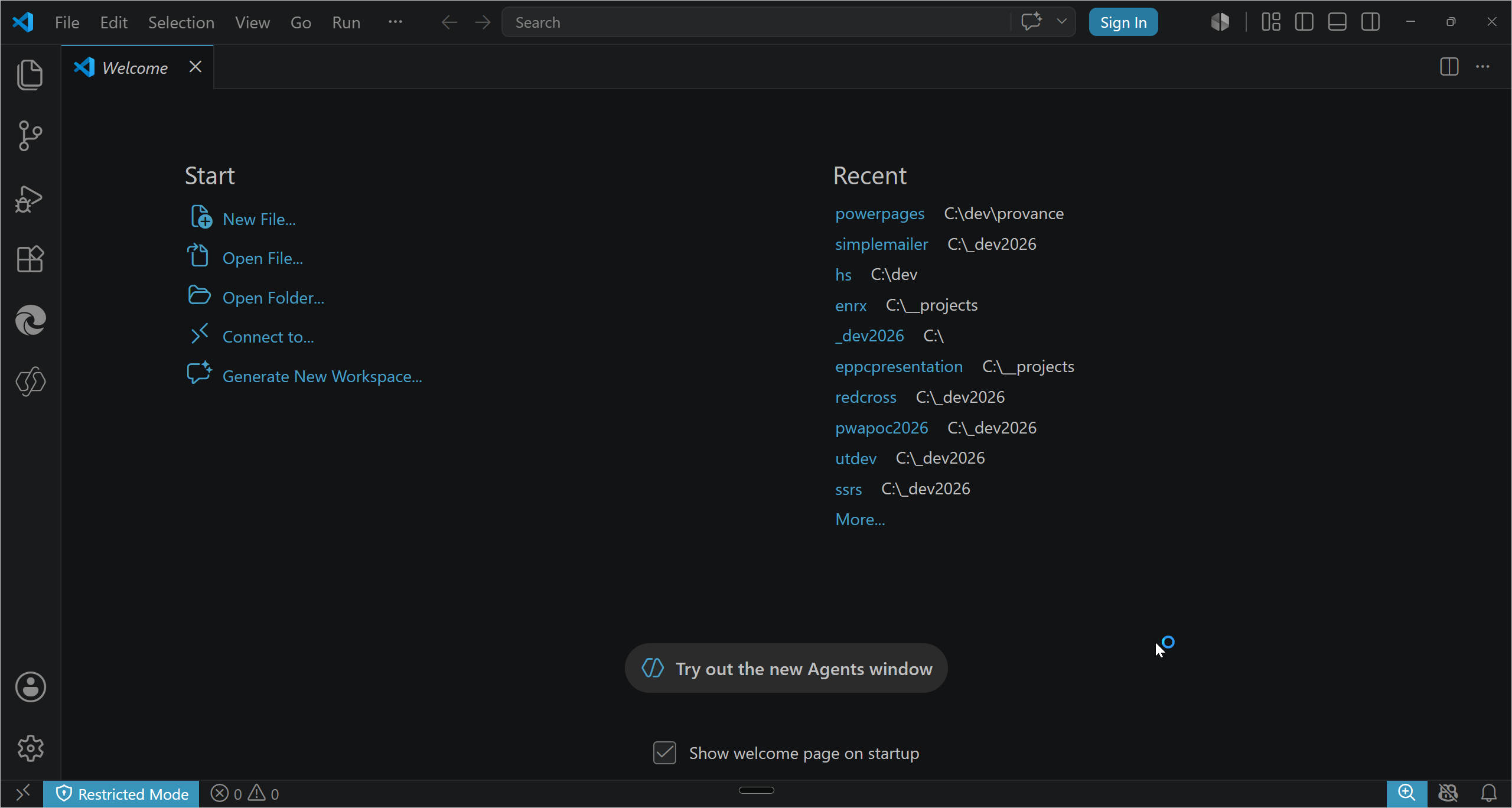This screenshot has width=1512, height=808.
Task: Close the Welcome tab
Action: point(195,67)
